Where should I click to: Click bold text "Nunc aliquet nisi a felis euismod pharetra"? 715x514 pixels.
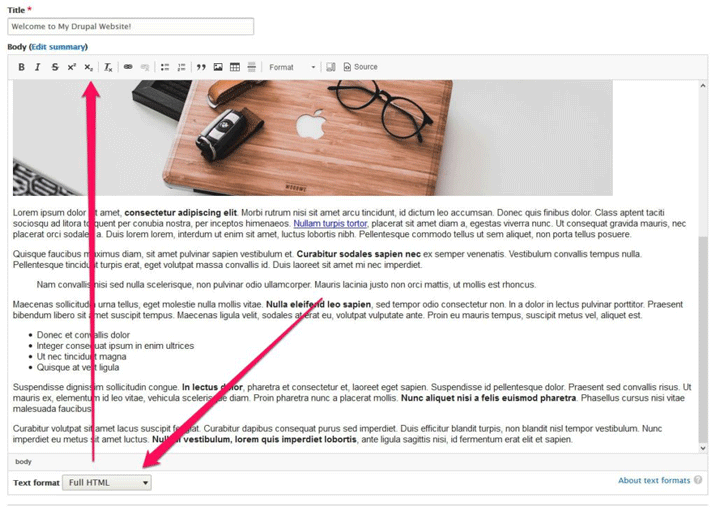coord(488,398)
